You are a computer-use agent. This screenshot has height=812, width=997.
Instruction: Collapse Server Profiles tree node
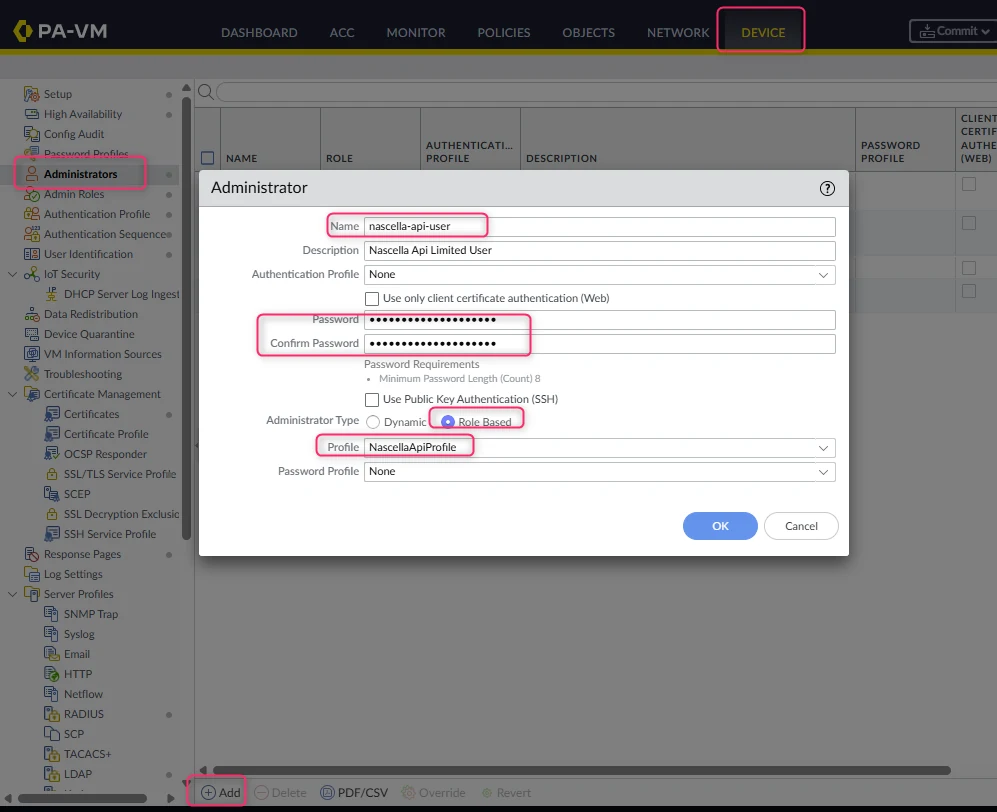(12, 594)
